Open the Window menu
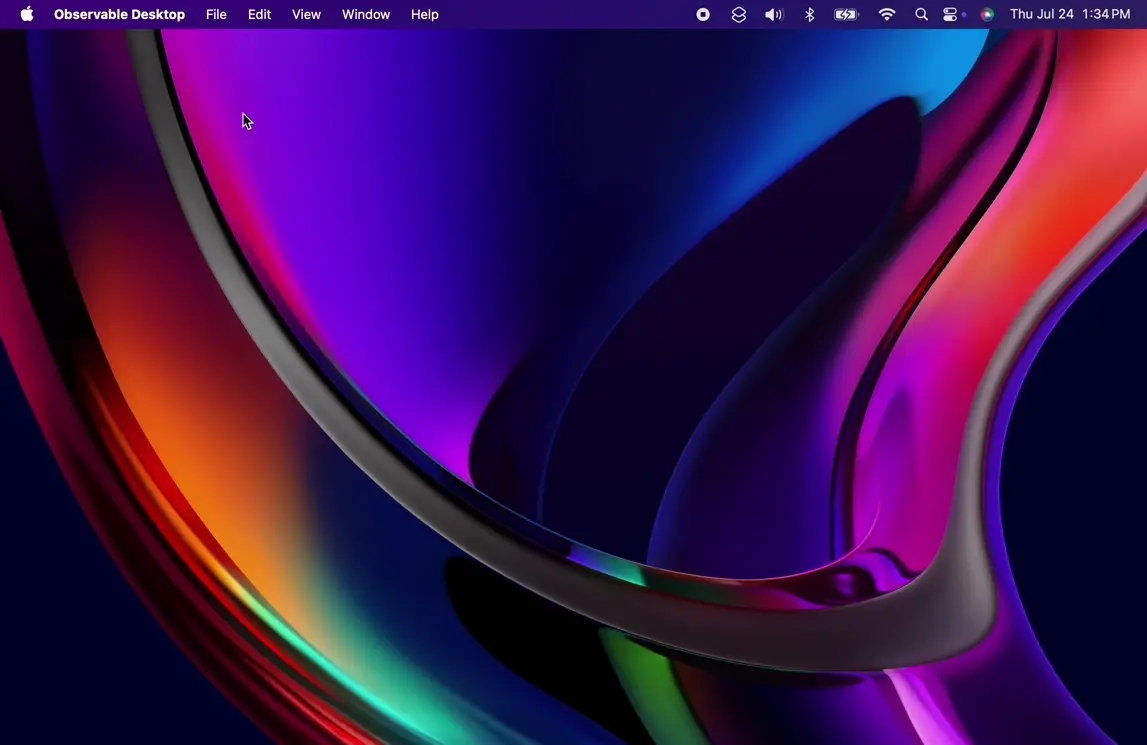Image resolution: width=1147 pixels, height=745 pixels. click(366, 14)
